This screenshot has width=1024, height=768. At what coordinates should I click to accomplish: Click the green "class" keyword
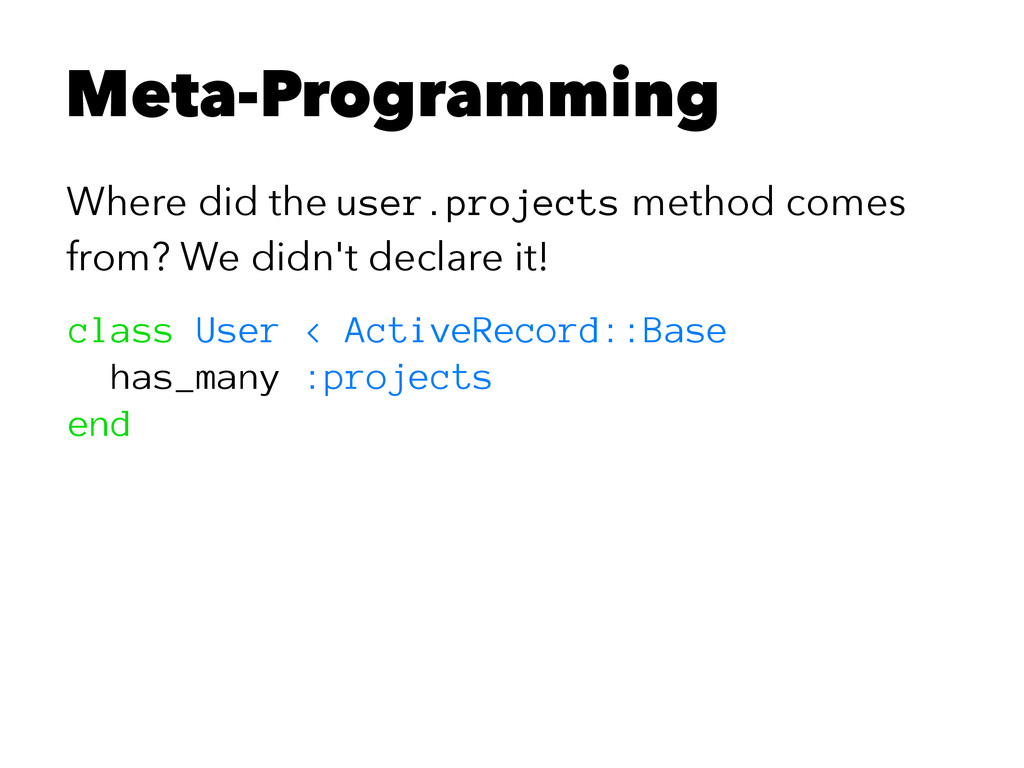120,330
